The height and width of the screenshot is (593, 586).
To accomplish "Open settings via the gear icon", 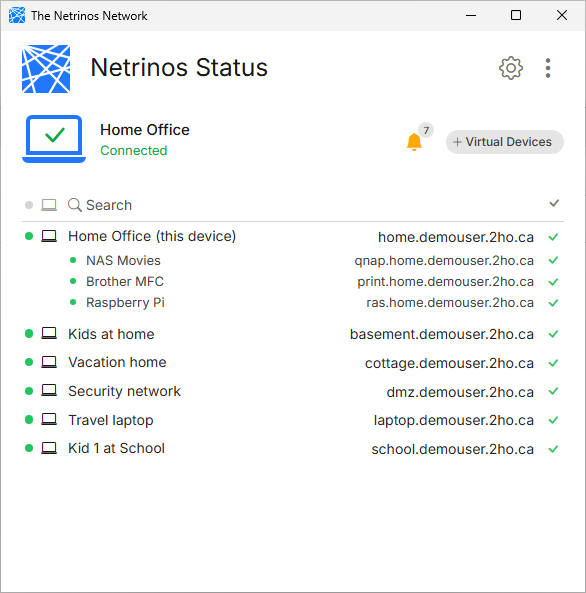I will pyautogui.click(x=511, y=68).
